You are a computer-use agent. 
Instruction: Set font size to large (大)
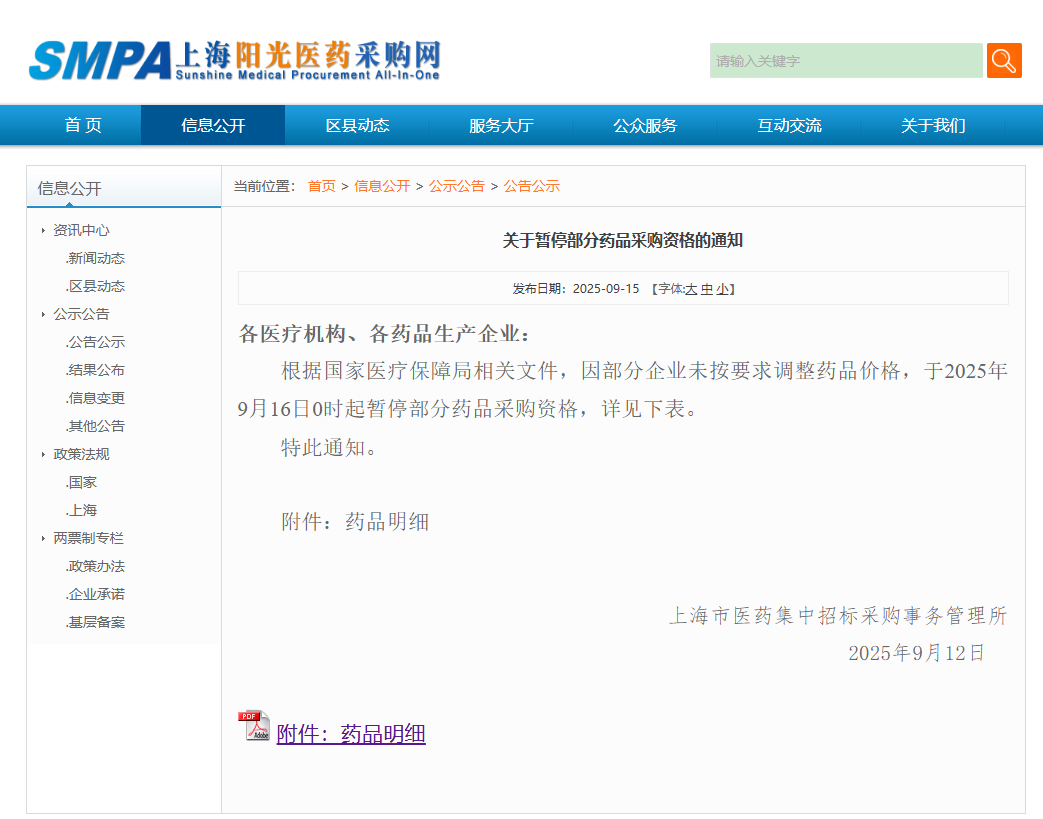click(x=691, y=289)
